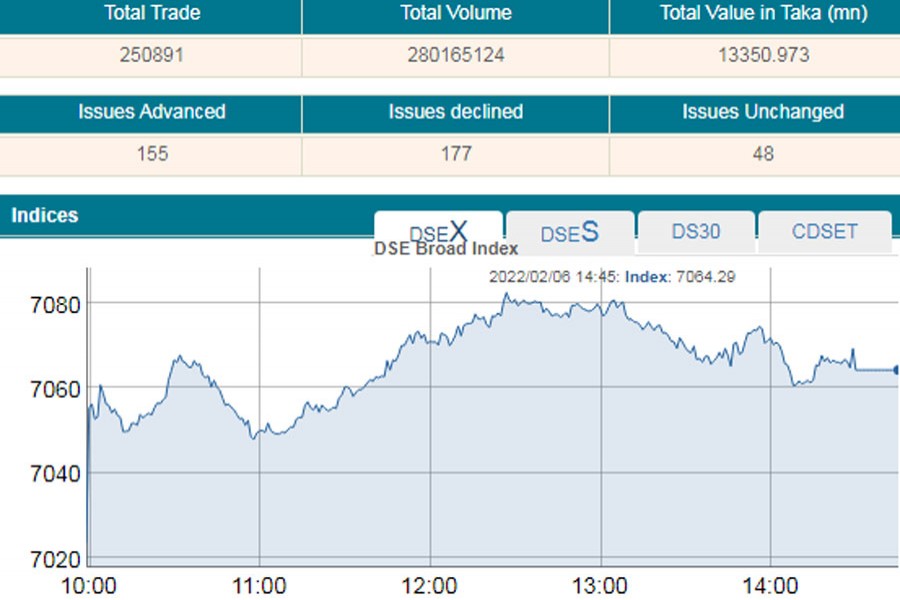Select the total volume value 280165124
The height and width of the screenshot is (600, 900).
(456, 56)
